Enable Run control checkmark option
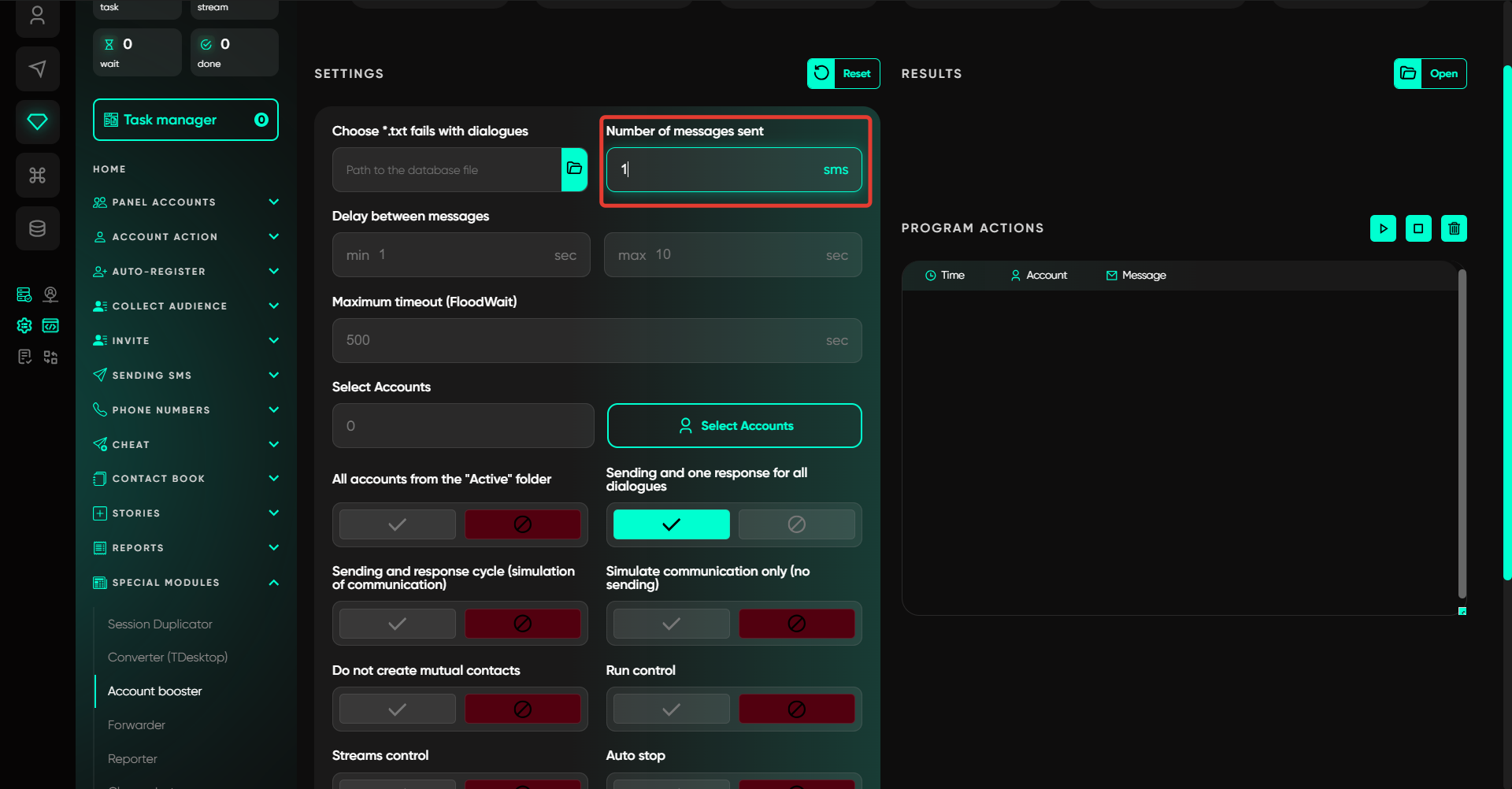 (x=671, y=709)
